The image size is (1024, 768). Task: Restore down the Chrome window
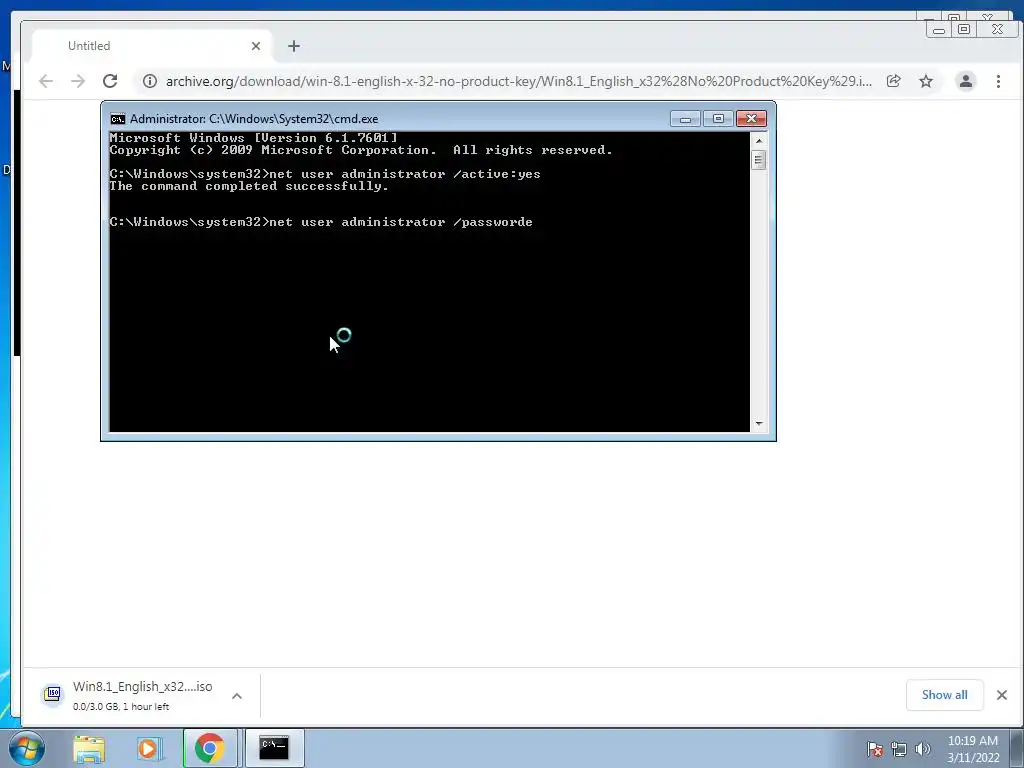pyautogui.click(x=964, y=29)
